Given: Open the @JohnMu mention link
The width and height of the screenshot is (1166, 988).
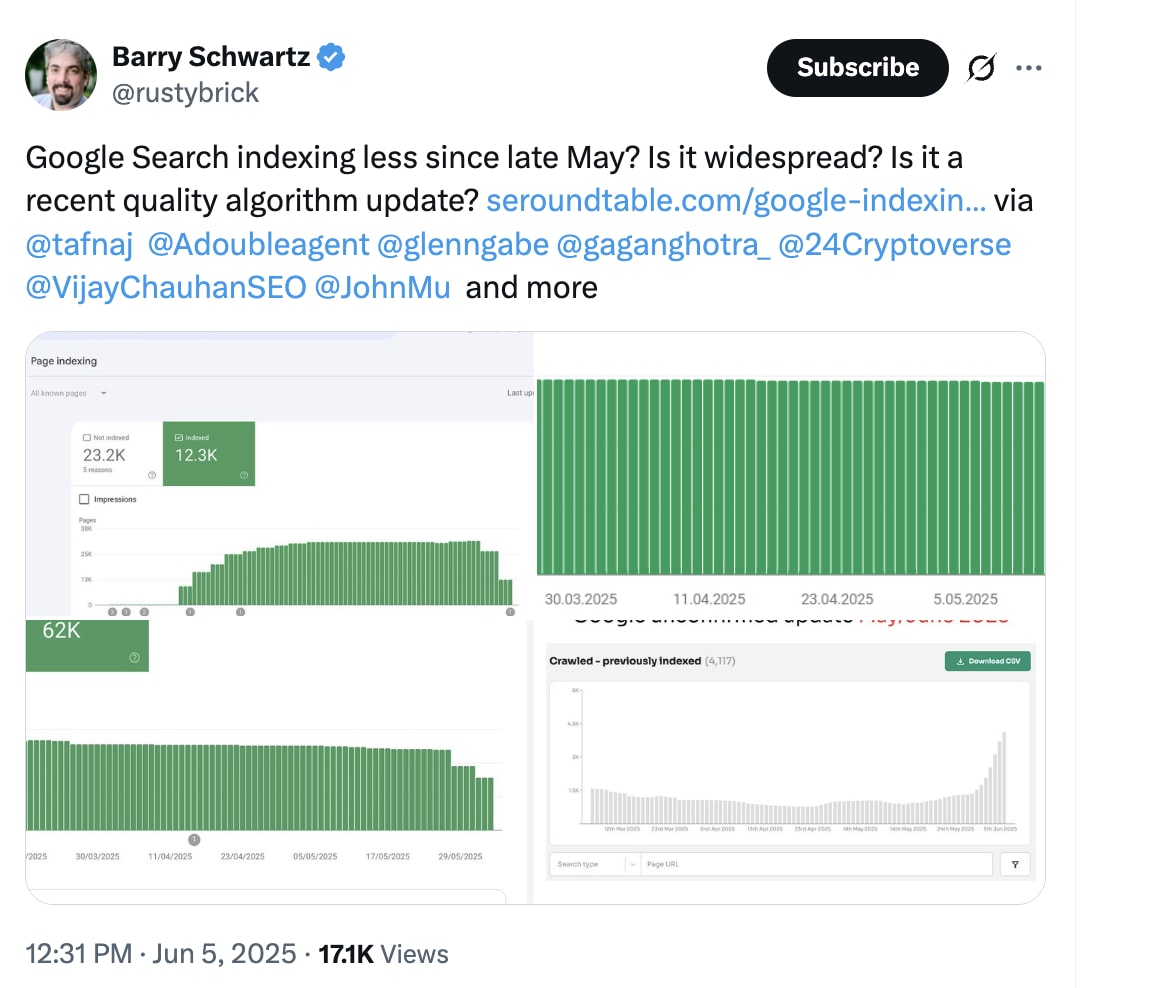Looking at the screenshot, I should pos(382,288).
